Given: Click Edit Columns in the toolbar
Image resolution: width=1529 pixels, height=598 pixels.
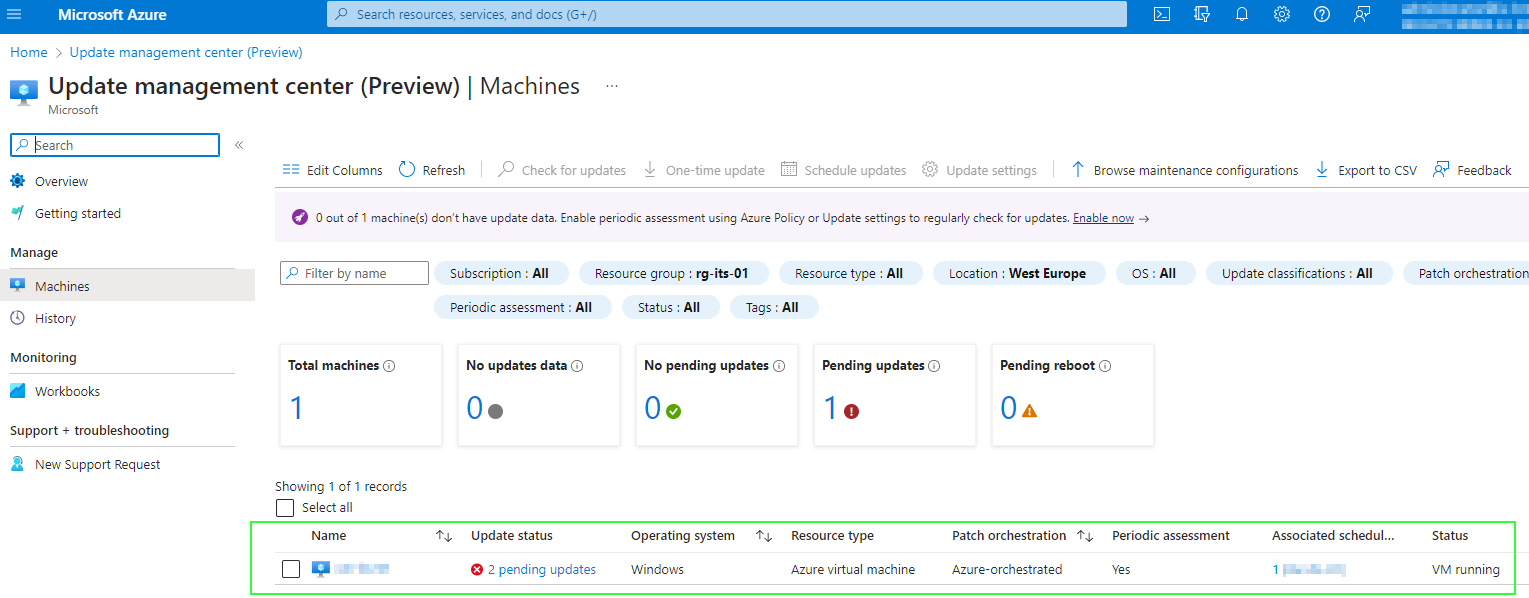Looking at the screenshot, I should pos(333,170).
